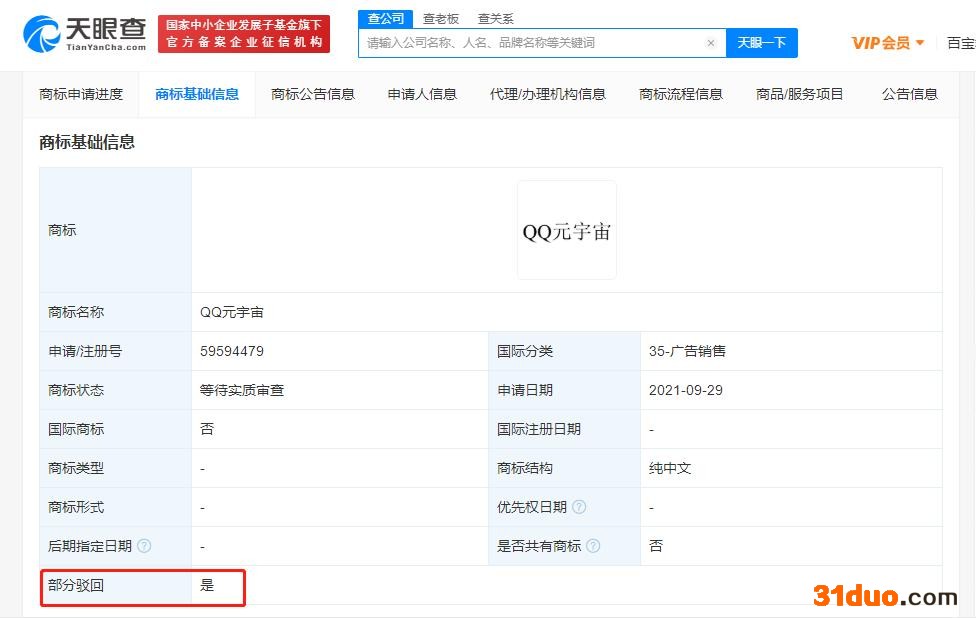Switch to the 查老板 search tab
Viewport: 976px width, 618px height.
[x=441, y=18]
